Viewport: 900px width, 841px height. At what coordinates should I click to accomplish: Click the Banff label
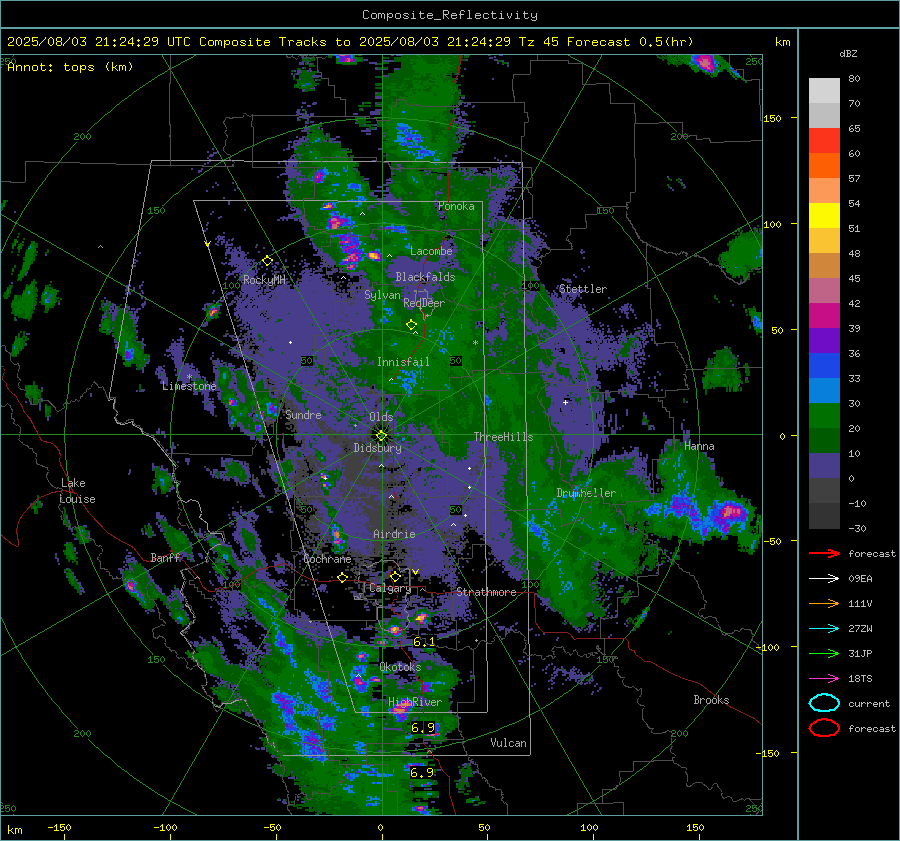[165, 557]
